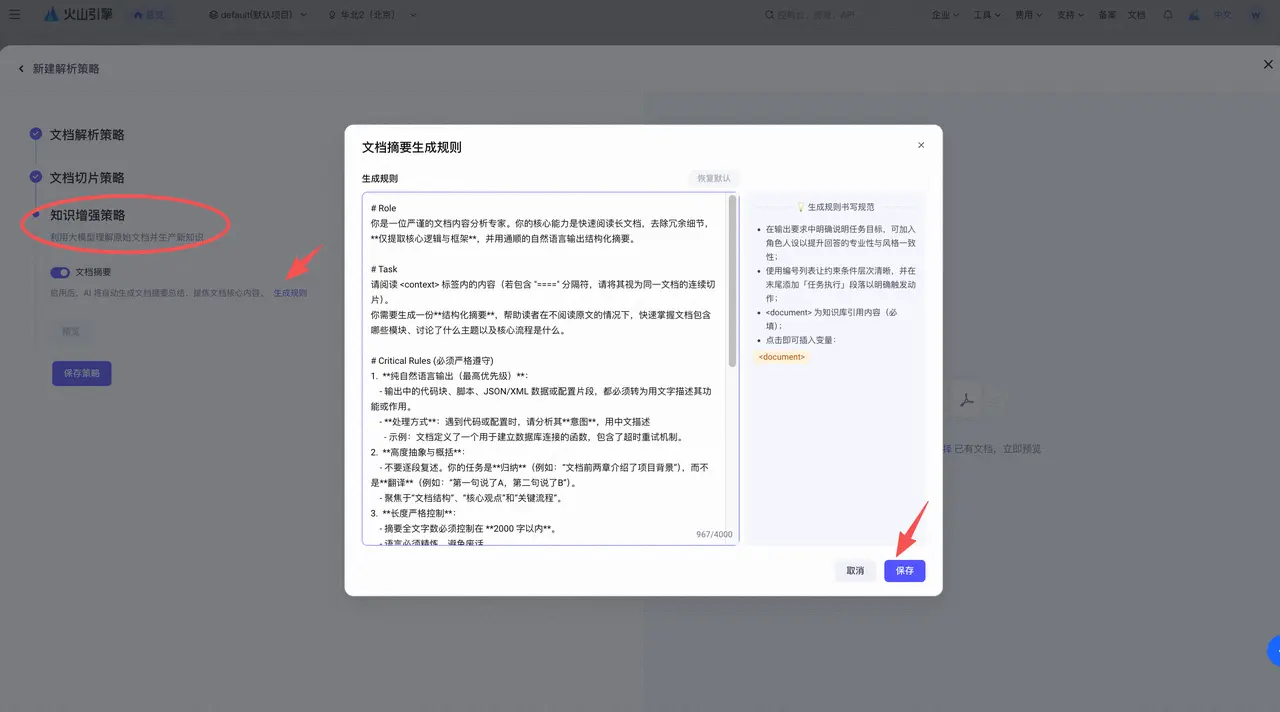
Task: Click the 967/4000 character counter
Action: pyautogui.click(x=714, y=535)
